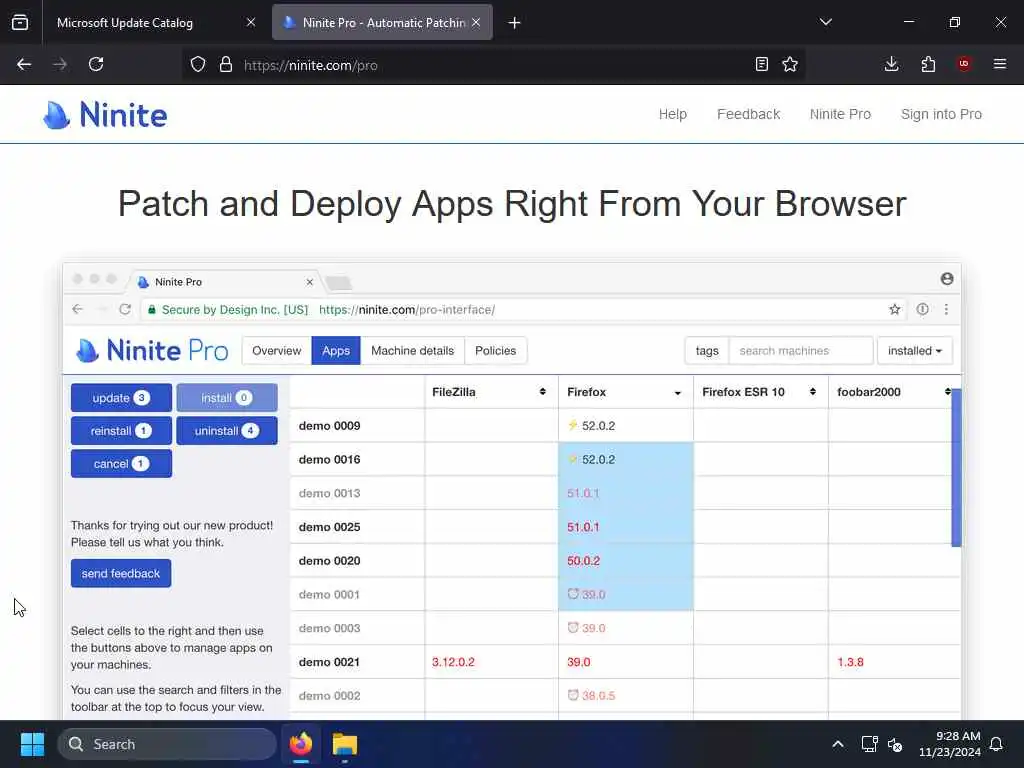Click the Patch and Deploy Apps heading
1024x768 pixels.
click(x=512, y=204)
